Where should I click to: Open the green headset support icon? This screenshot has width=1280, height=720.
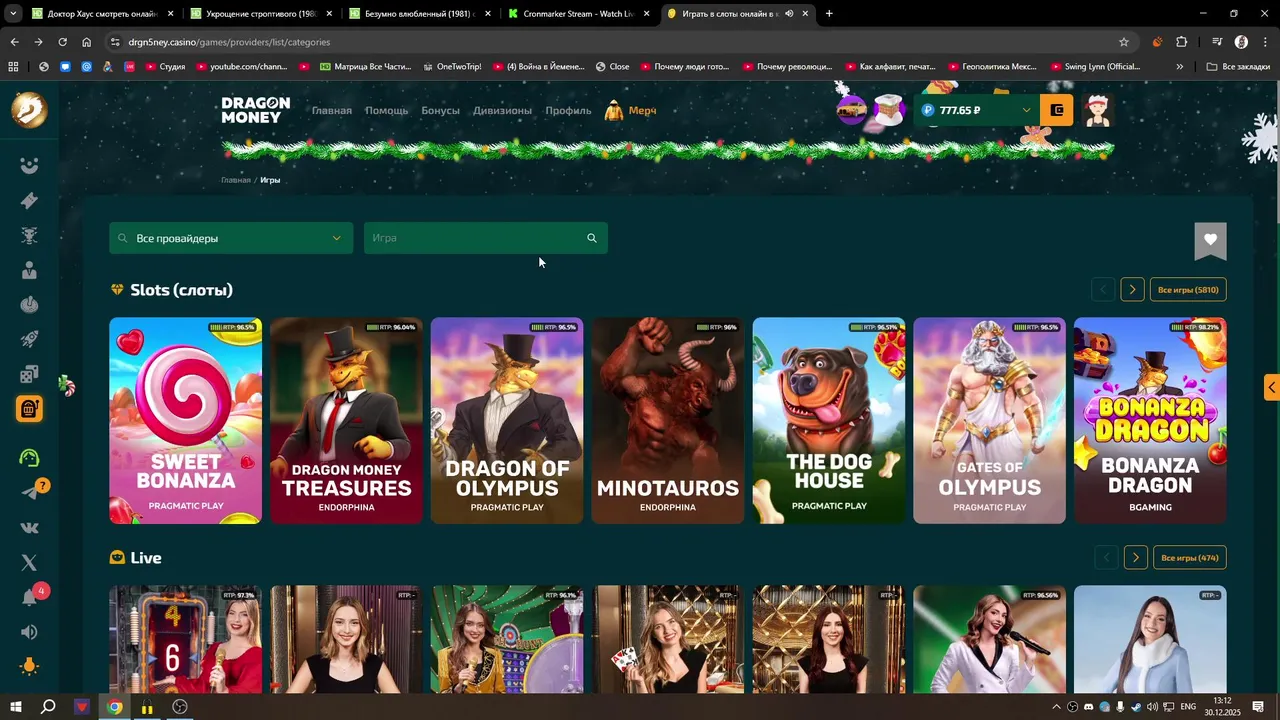pyautogui.click(x=29, y=458)
